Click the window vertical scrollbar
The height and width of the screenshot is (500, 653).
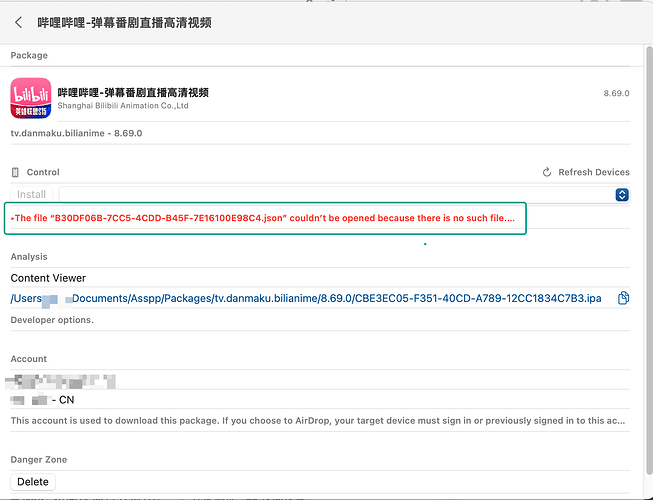click(649, 258)
